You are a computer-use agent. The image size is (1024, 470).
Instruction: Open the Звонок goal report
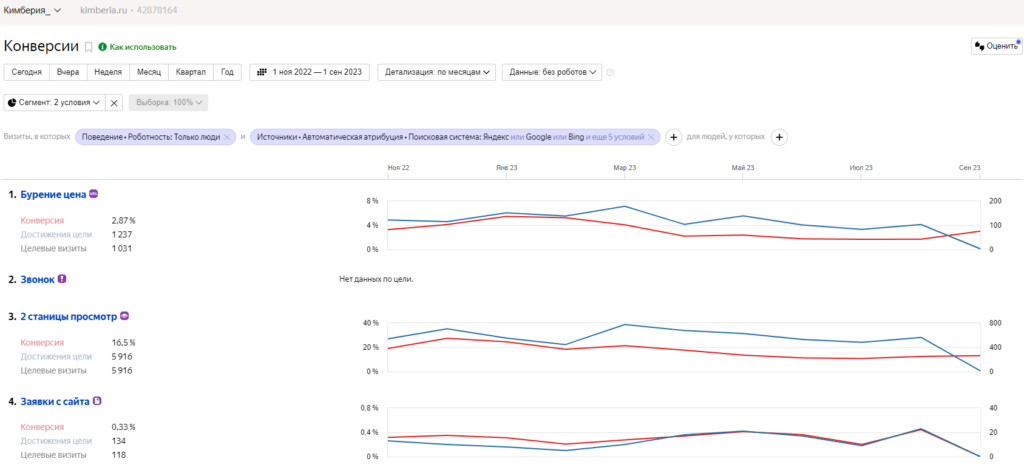[38, 279]
